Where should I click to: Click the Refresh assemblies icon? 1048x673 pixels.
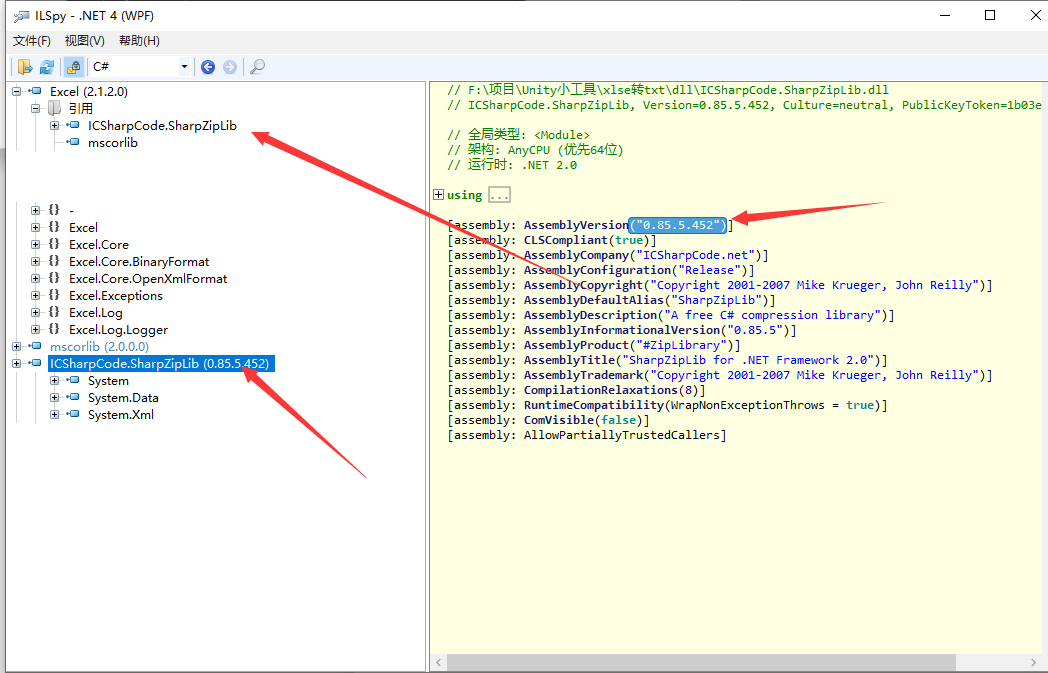point(46,66)
